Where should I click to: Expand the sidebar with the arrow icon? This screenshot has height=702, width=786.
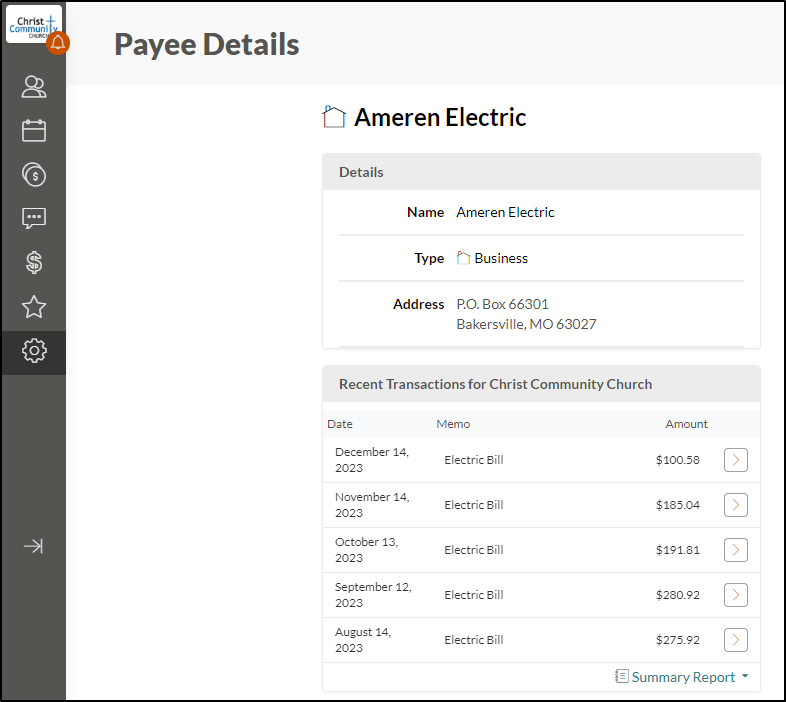(x=34, y=546)
